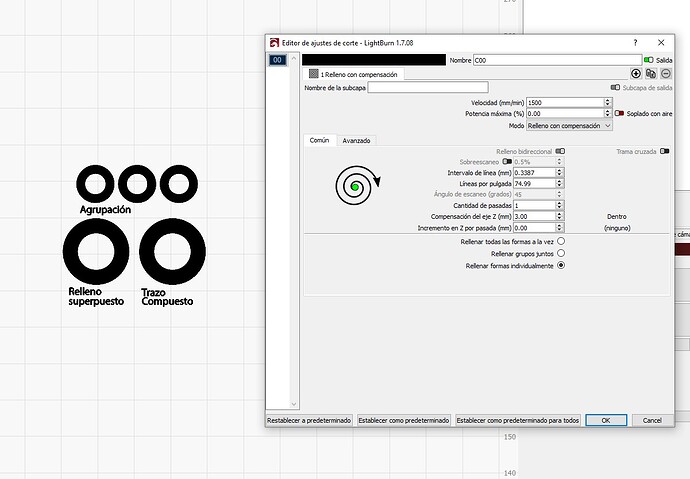Click the layer list scroll-down arrow

tap(294, 404)
